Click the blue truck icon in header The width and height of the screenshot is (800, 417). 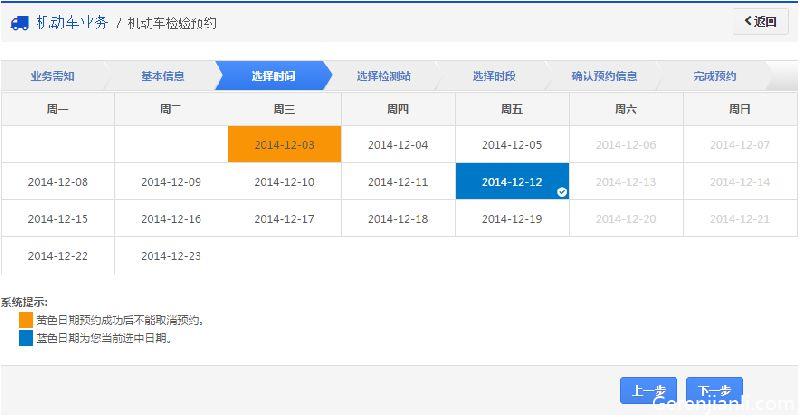(x=20, y=23)
